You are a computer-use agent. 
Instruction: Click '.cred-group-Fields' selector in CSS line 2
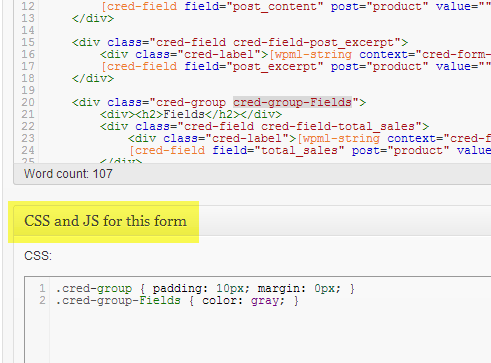tap(118, 300)
